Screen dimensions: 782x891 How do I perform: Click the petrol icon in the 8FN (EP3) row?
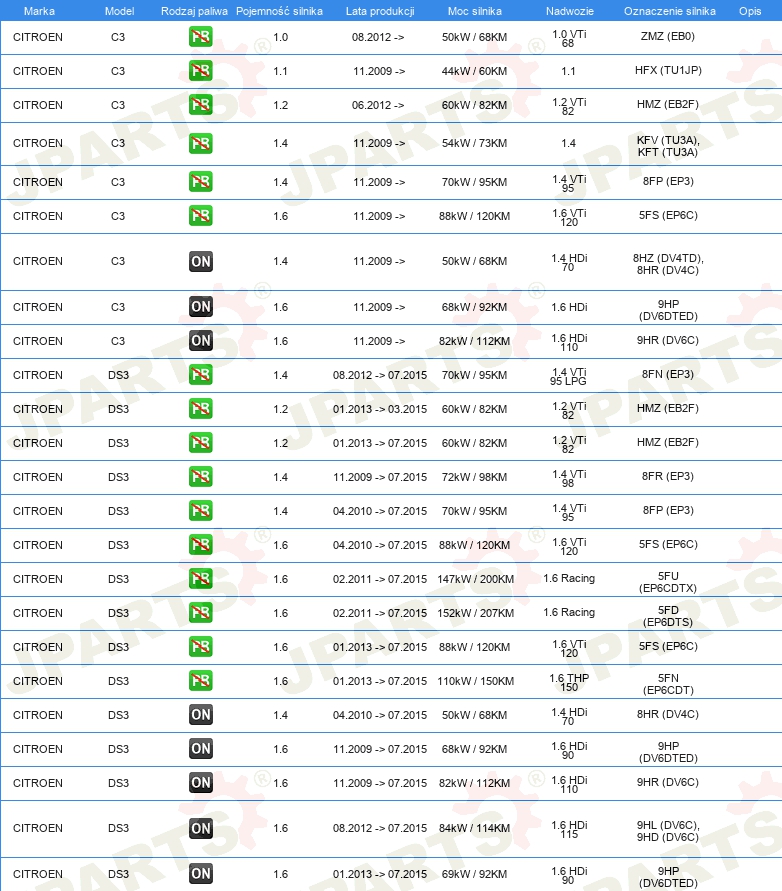coord(201,375)
